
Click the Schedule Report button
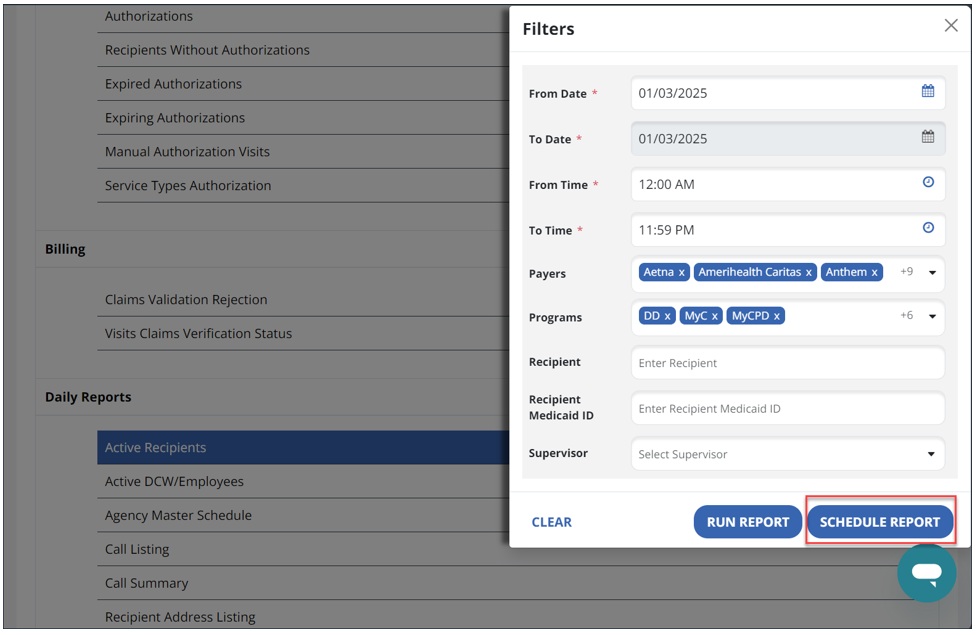click(879, 522)
